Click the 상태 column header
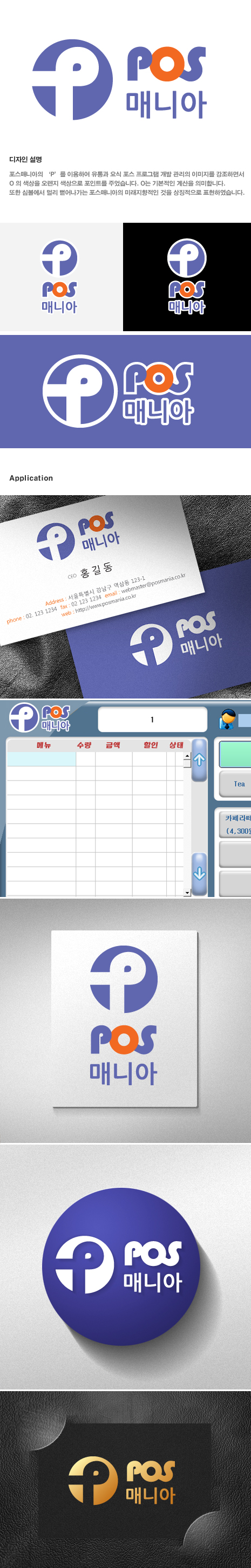 [x=176, y=745]
